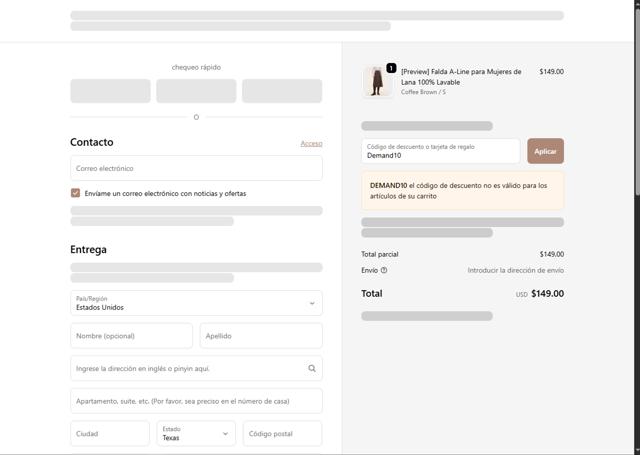This screenshot has width=640, height=455.
Task: Click the discount code field containing Demand10
Action: click(440, 151)
